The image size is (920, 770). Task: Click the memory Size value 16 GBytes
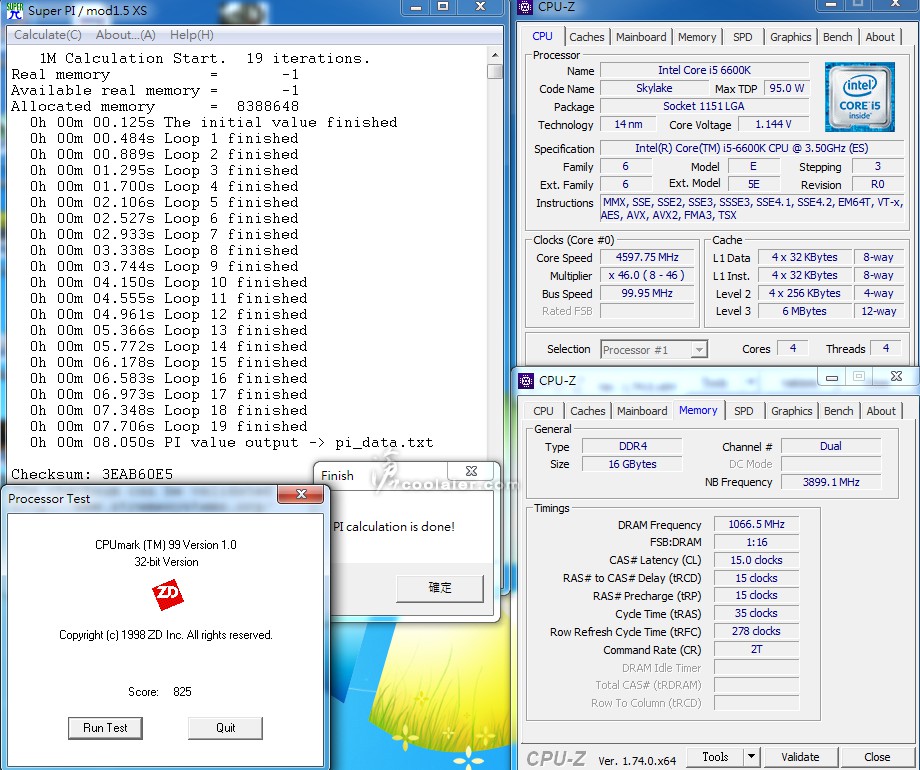(x=632, y=464)
